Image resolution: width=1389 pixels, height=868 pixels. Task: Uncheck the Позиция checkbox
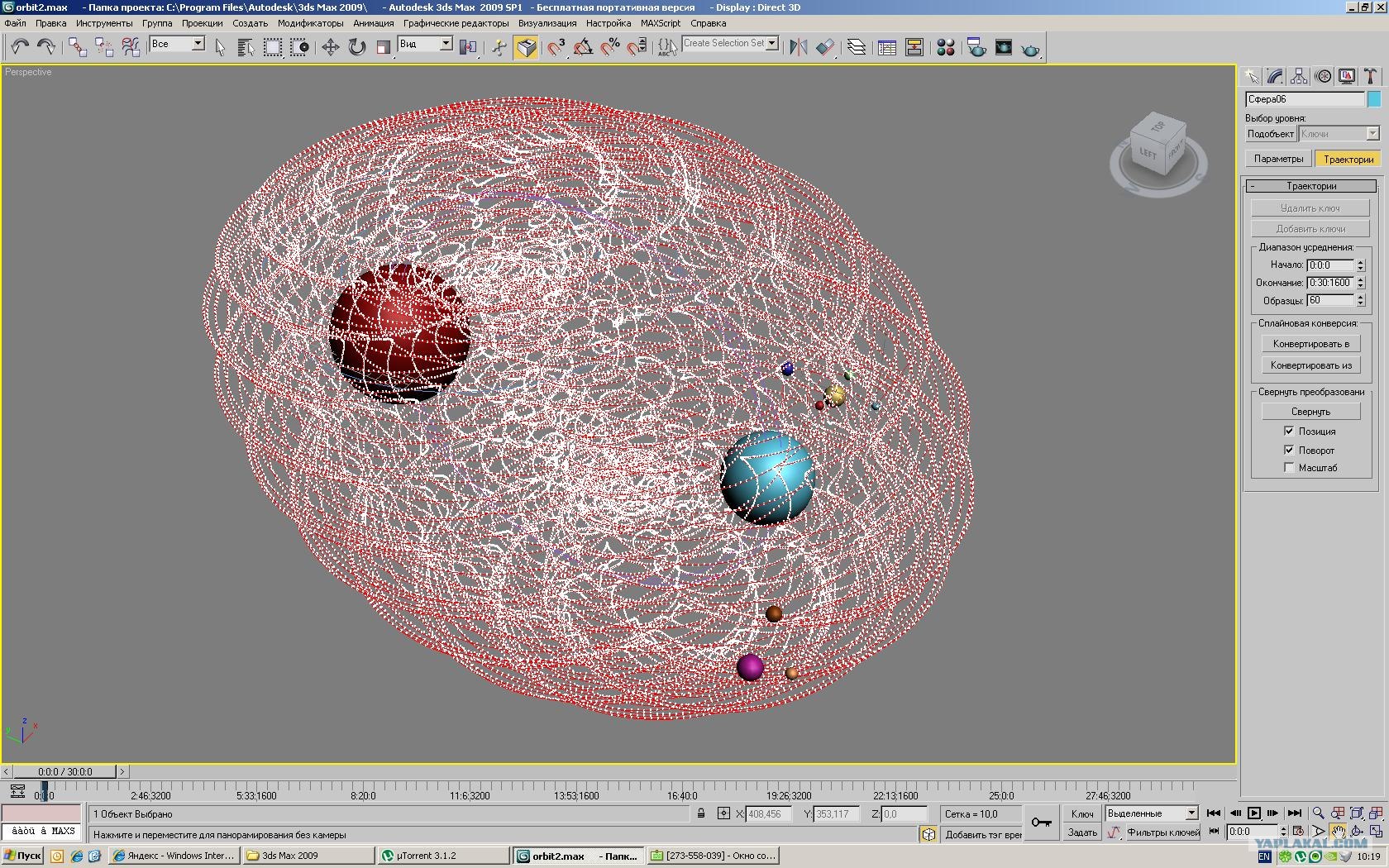(1288, 431)
